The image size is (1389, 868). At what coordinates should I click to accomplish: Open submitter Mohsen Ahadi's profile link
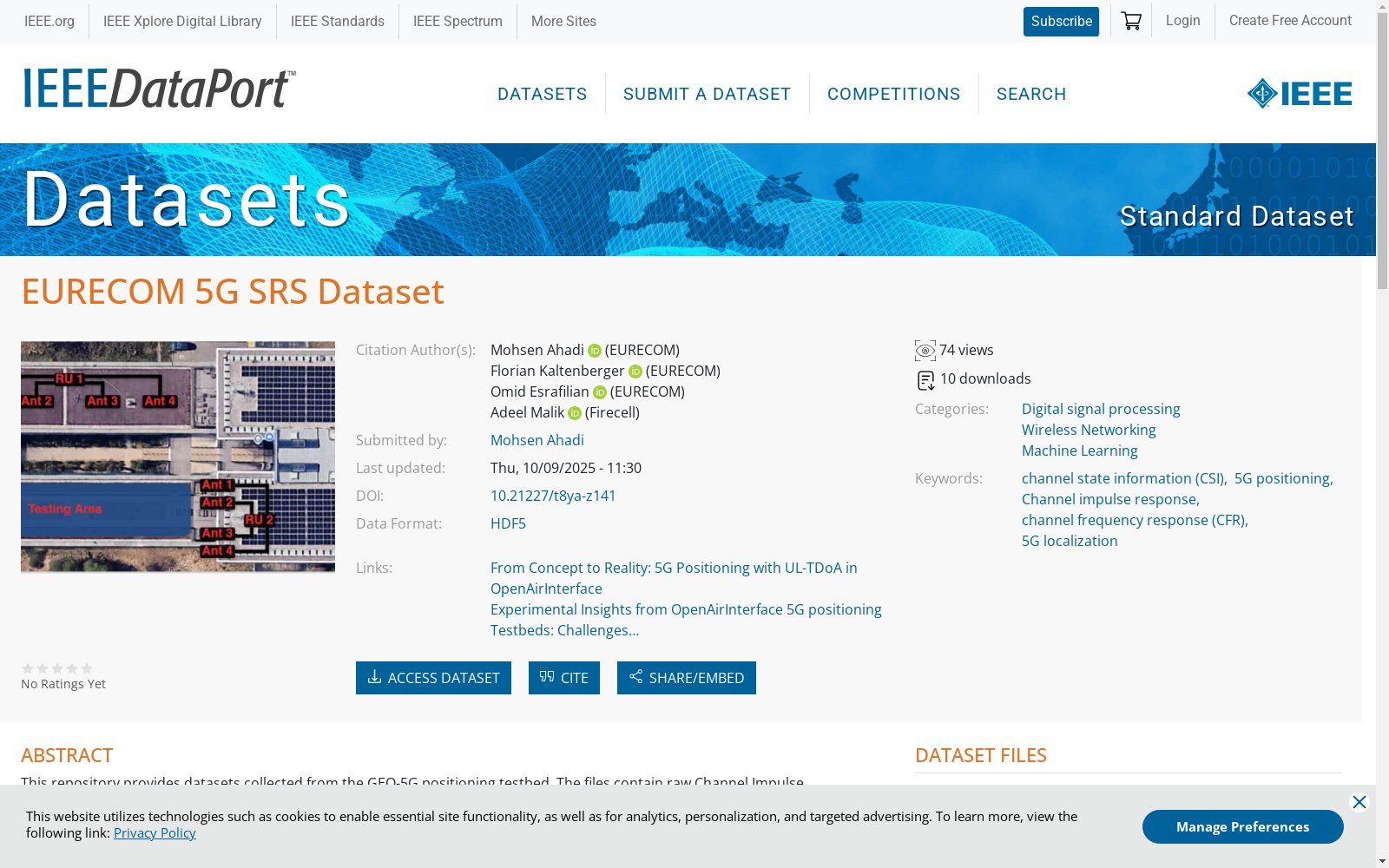[537, 441]
